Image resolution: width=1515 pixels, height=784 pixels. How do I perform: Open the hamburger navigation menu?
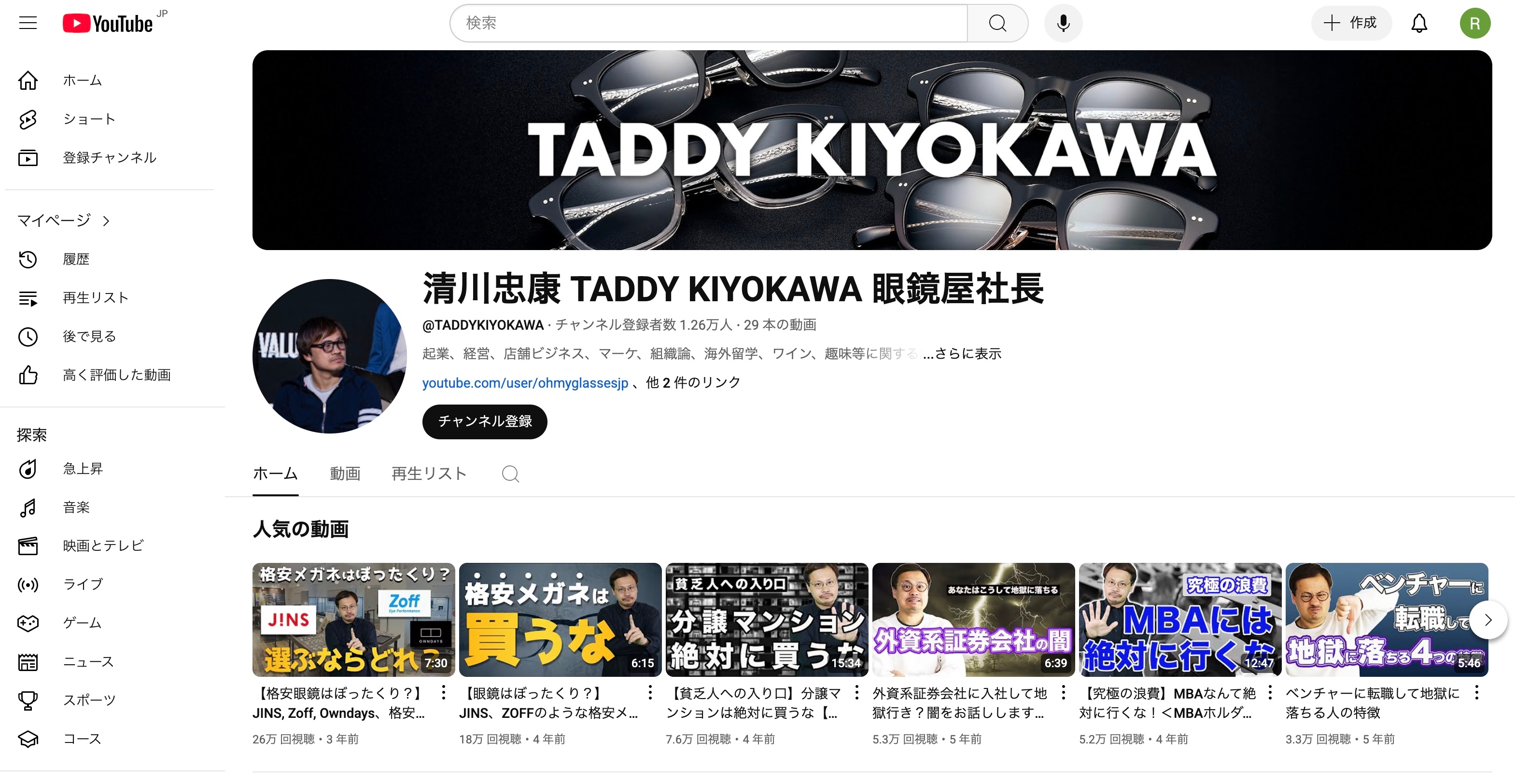(28, 23)
